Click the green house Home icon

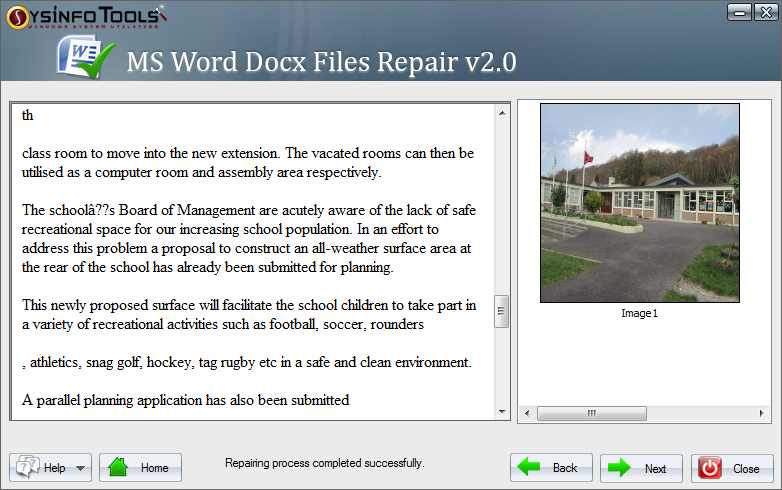pyautogui.click(x=118, y=468)
